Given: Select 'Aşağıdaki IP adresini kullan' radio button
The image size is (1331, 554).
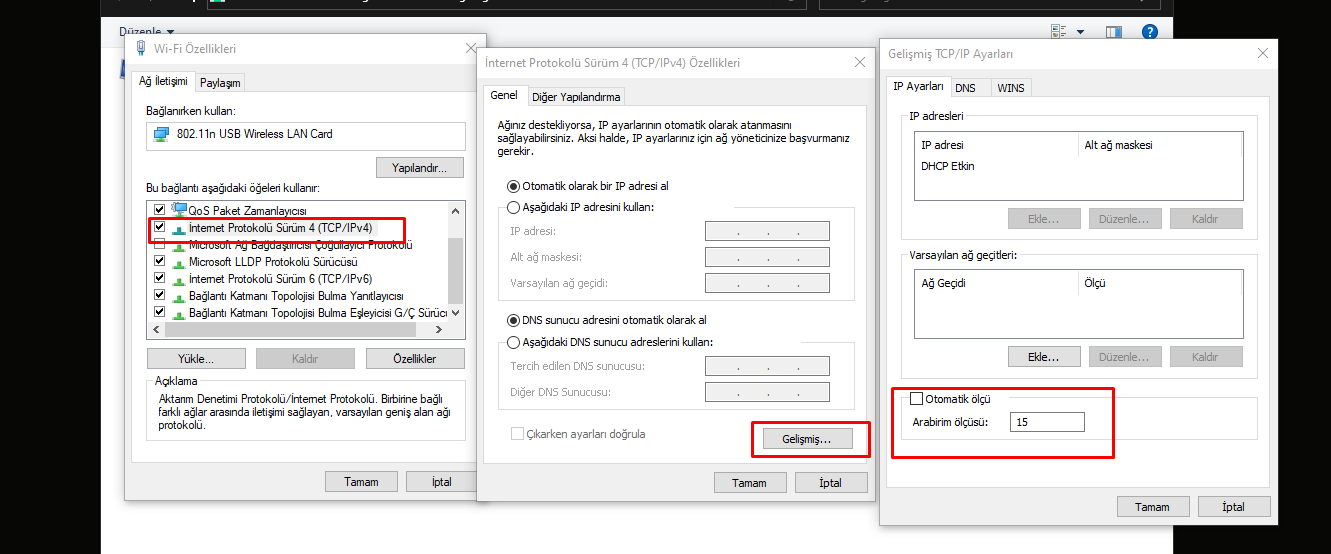Looking at the screenshot, I should click(x=514, y=207).
